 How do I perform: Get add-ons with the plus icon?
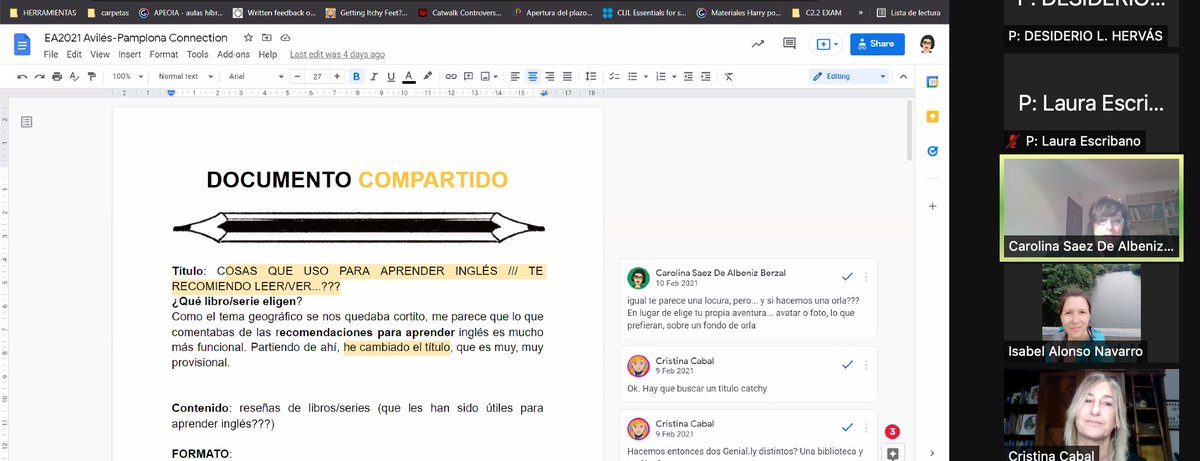coord(932,205)
